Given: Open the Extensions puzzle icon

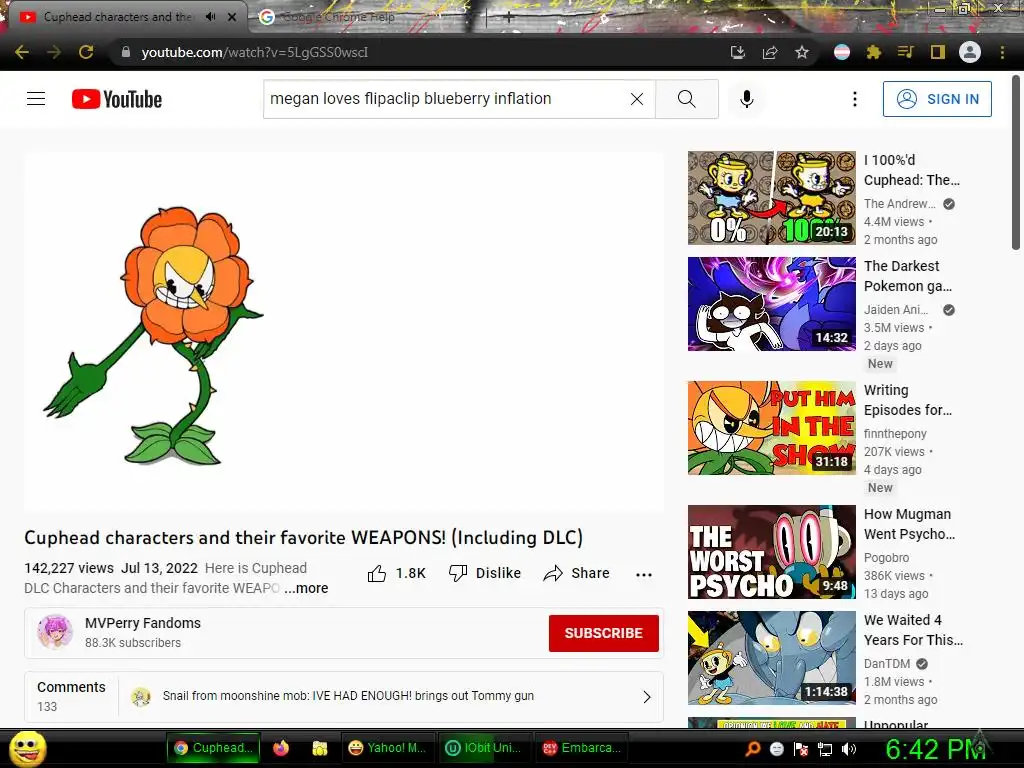Looking at the screenshot, I should (x=874, y=52).
